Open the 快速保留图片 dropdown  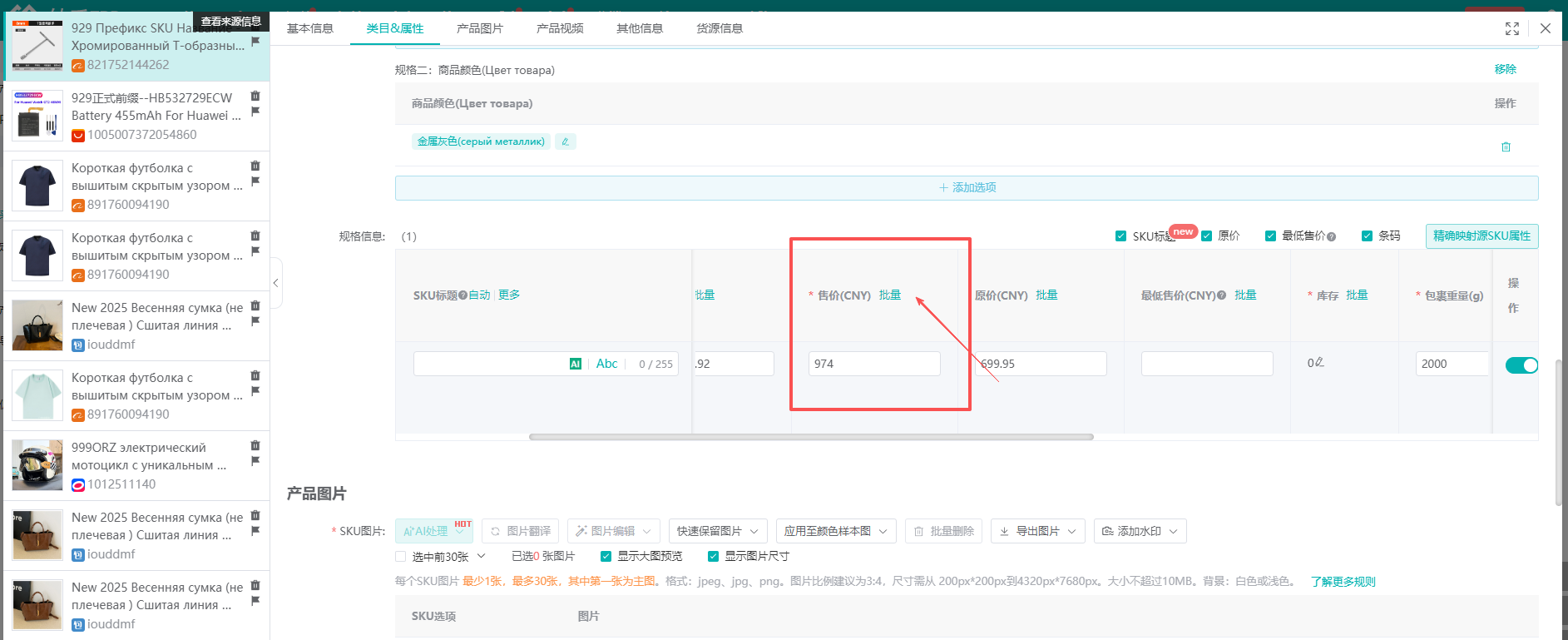717,531
